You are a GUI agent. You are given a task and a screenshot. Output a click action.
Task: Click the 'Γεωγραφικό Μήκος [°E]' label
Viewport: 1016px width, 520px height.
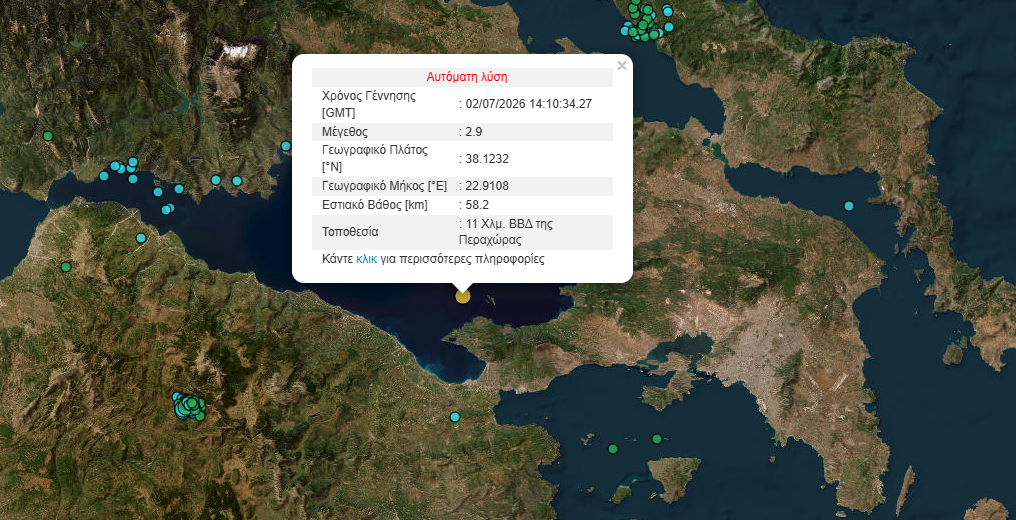(384, 187)
